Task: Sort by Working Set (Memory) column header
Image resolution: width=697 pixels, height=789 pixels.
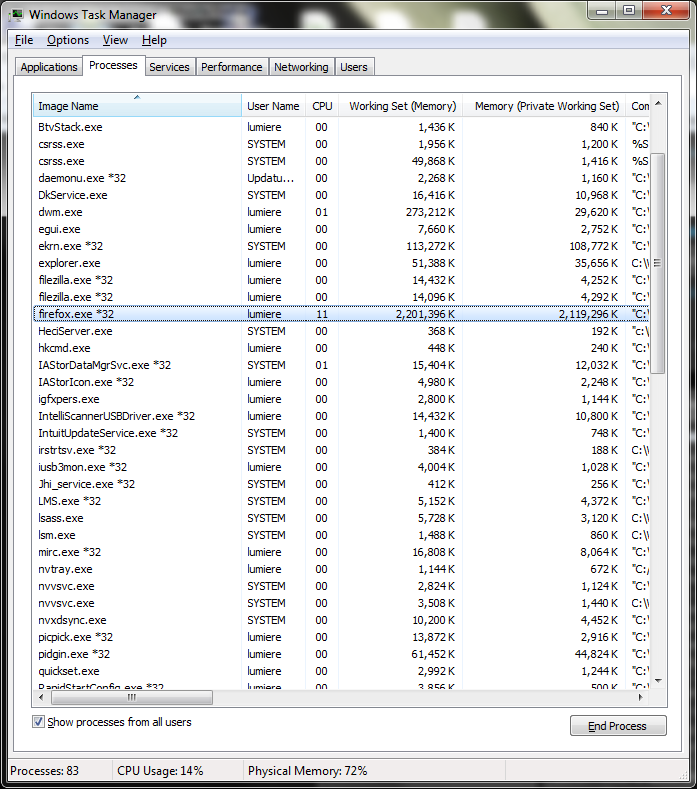Action: pos(401,106)
